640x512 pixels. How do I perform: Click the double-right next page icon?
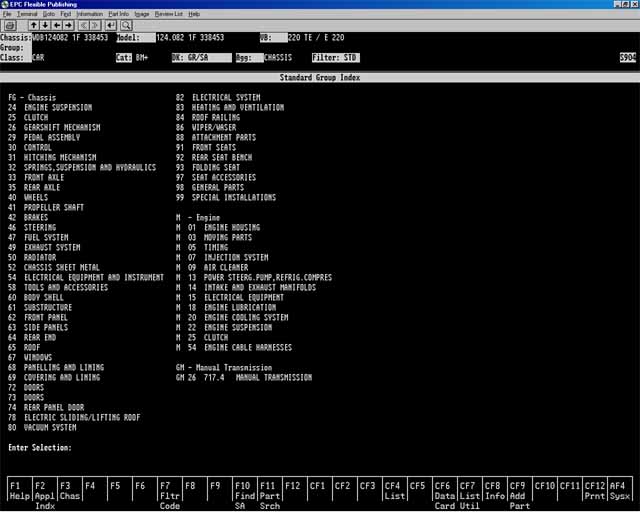coord(95,25)
